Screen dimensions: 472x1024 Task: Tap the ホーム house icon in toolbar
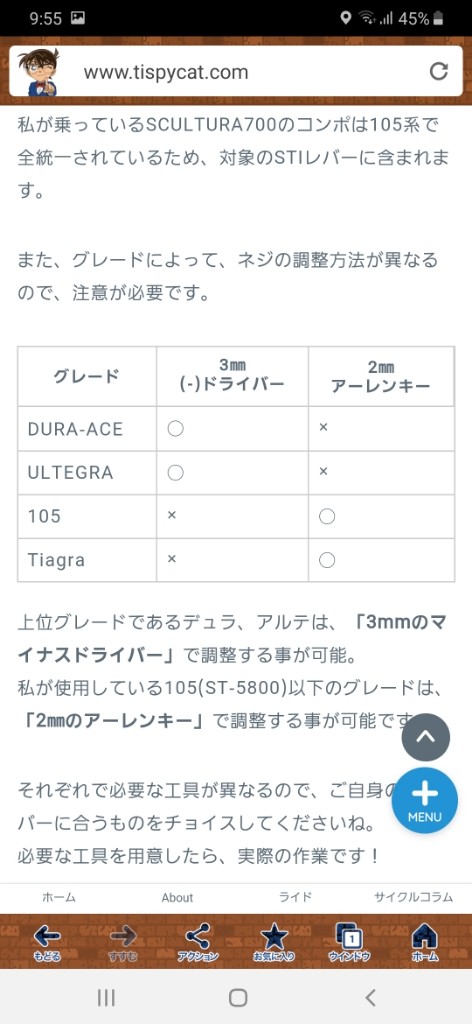(426, 941)
